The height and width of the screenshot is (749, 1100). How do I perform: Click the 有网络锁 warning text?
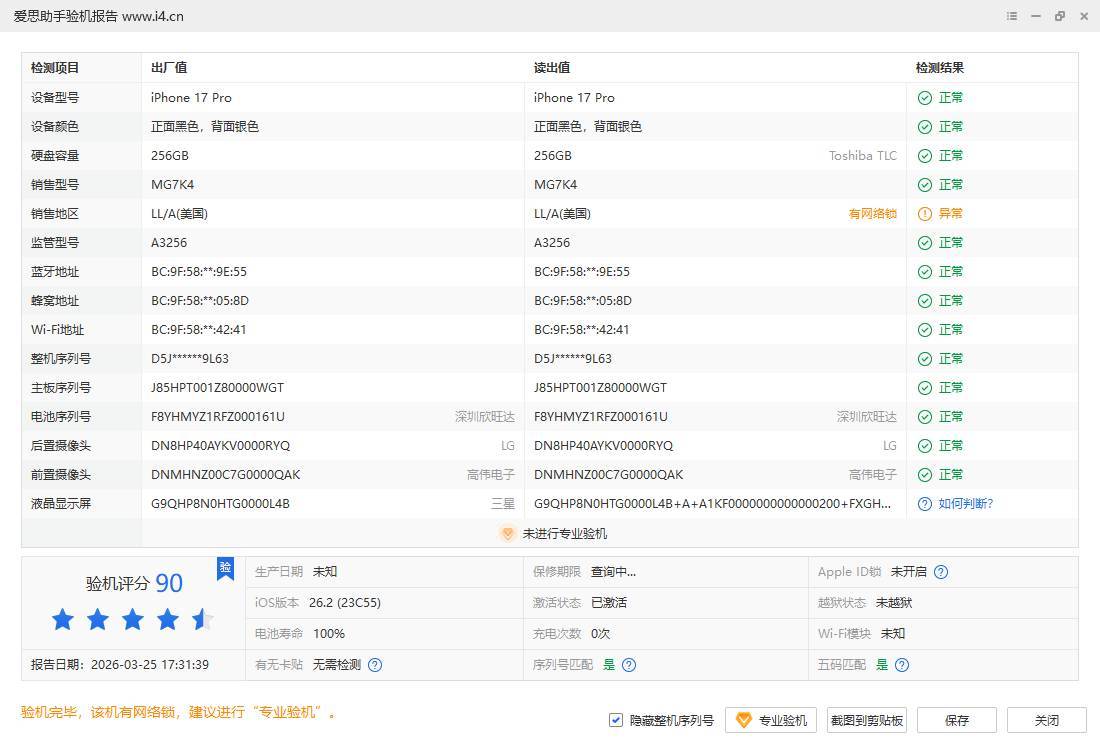pos(872,214)
